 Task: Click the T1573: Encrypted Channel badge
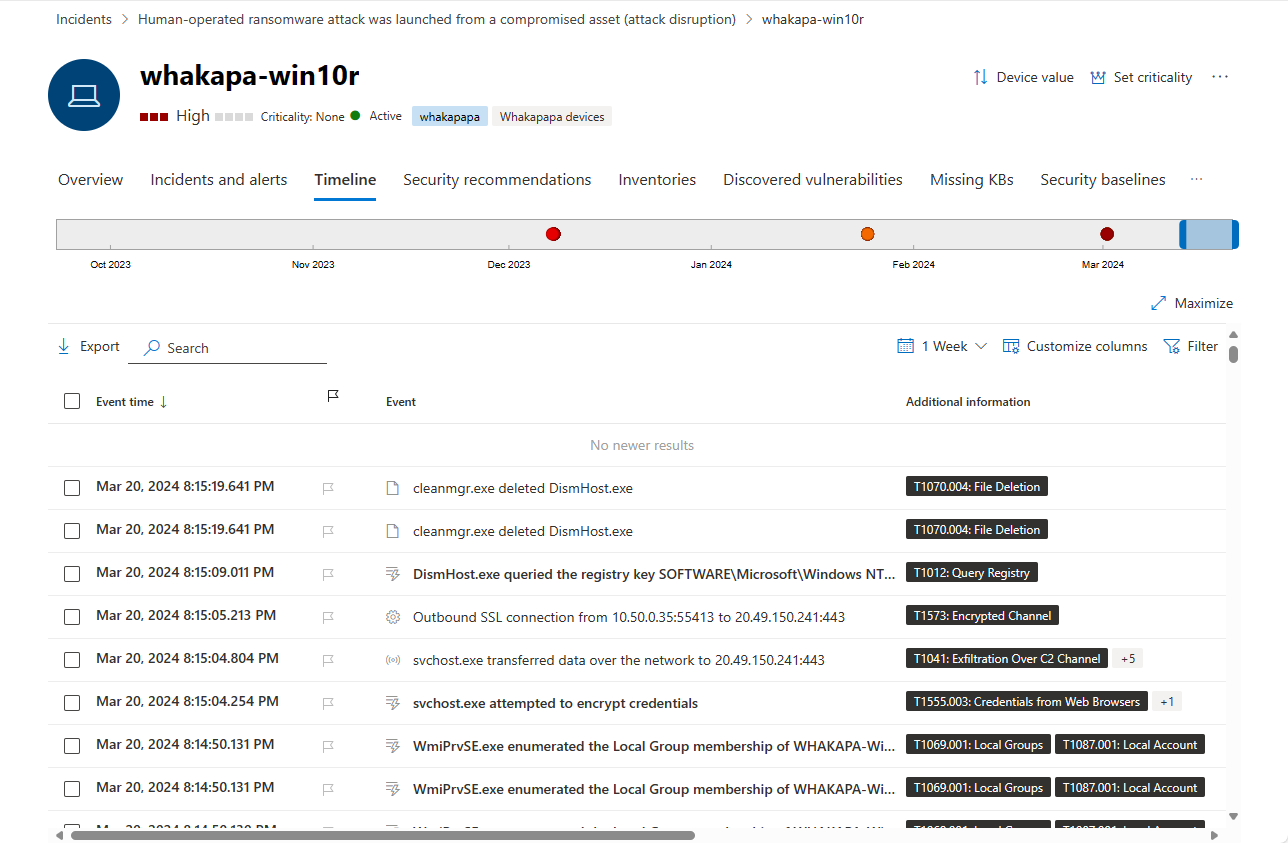click(982, 615)
